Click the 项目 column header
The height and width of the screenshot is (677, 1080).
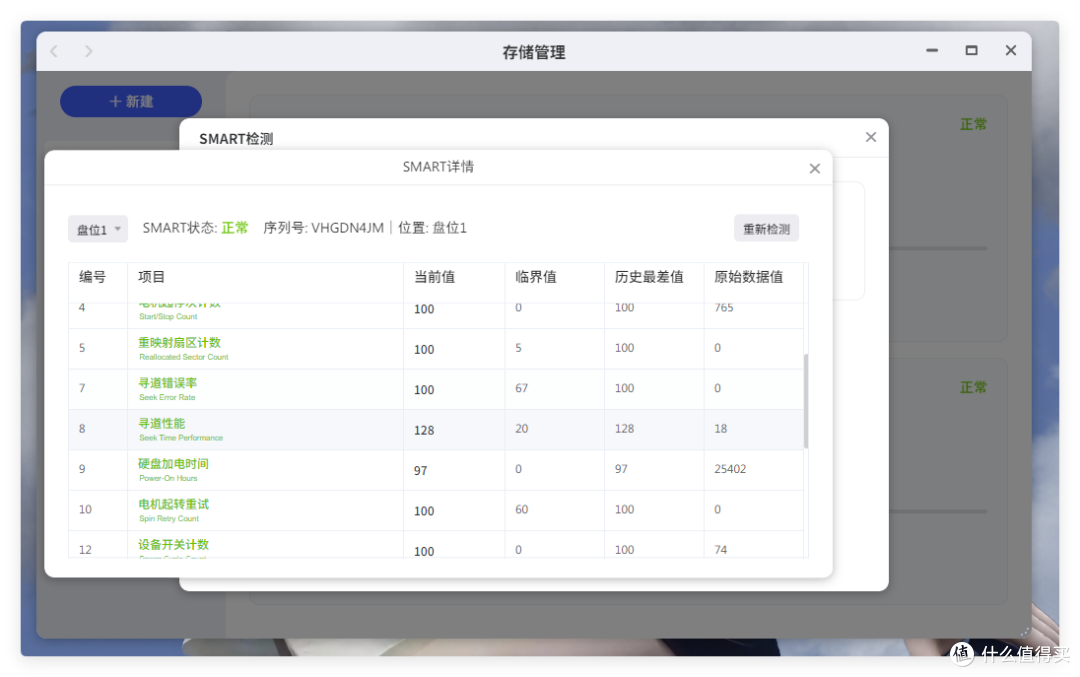point(151,277)
